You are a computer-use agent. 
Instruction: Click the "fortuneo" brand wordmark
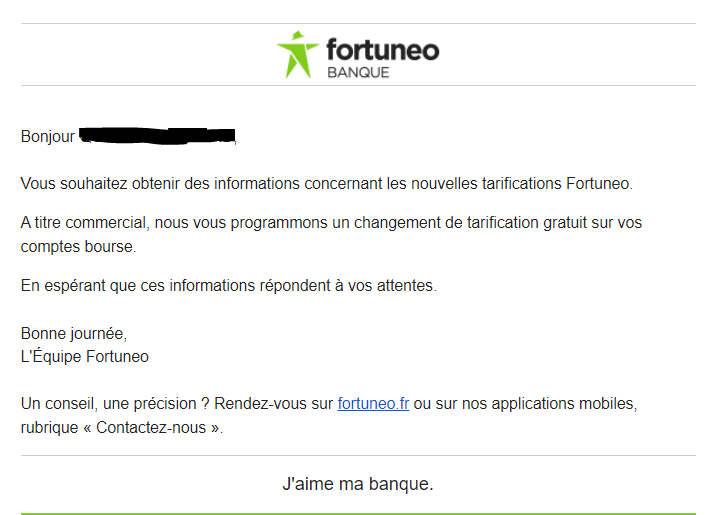(383, 50)
